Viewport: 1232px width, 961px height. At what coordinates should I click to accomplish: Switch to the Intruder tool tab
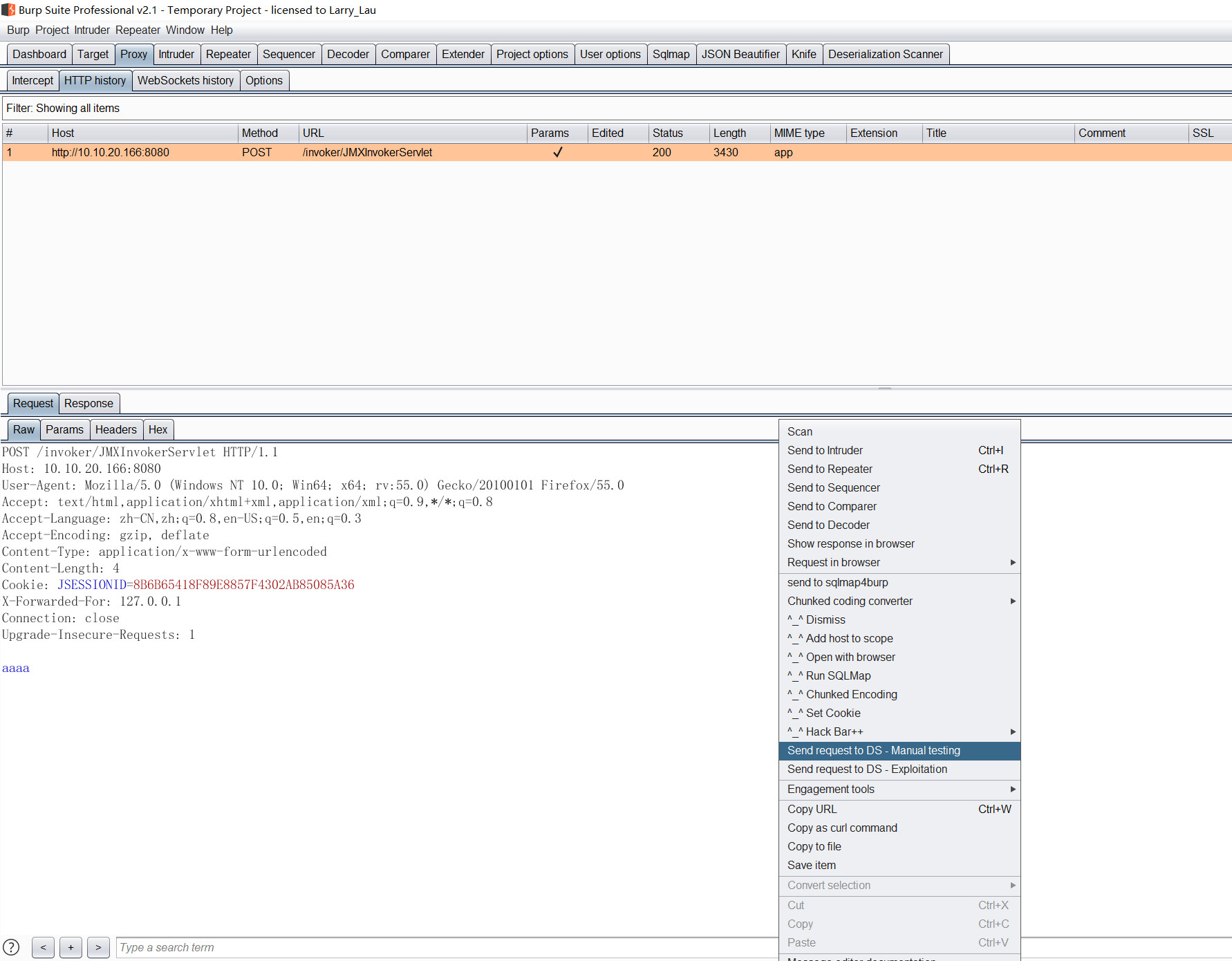[176, 54]
